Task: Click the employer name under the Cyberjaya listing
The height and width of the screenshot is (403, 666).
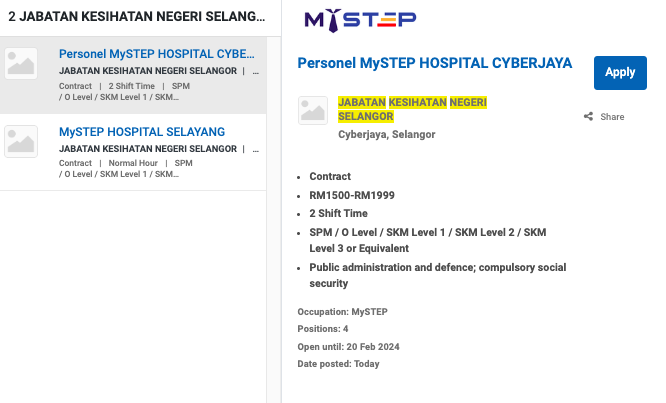Action: coord(148,71)
